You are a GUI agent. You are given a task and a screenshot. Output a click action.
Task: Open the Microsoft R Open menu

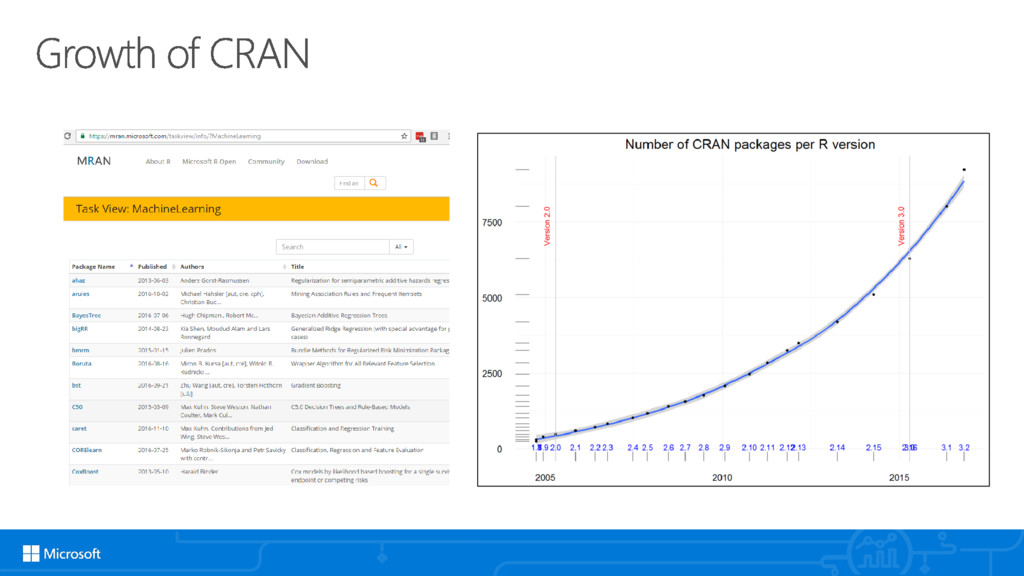click(x=209, y=161)
